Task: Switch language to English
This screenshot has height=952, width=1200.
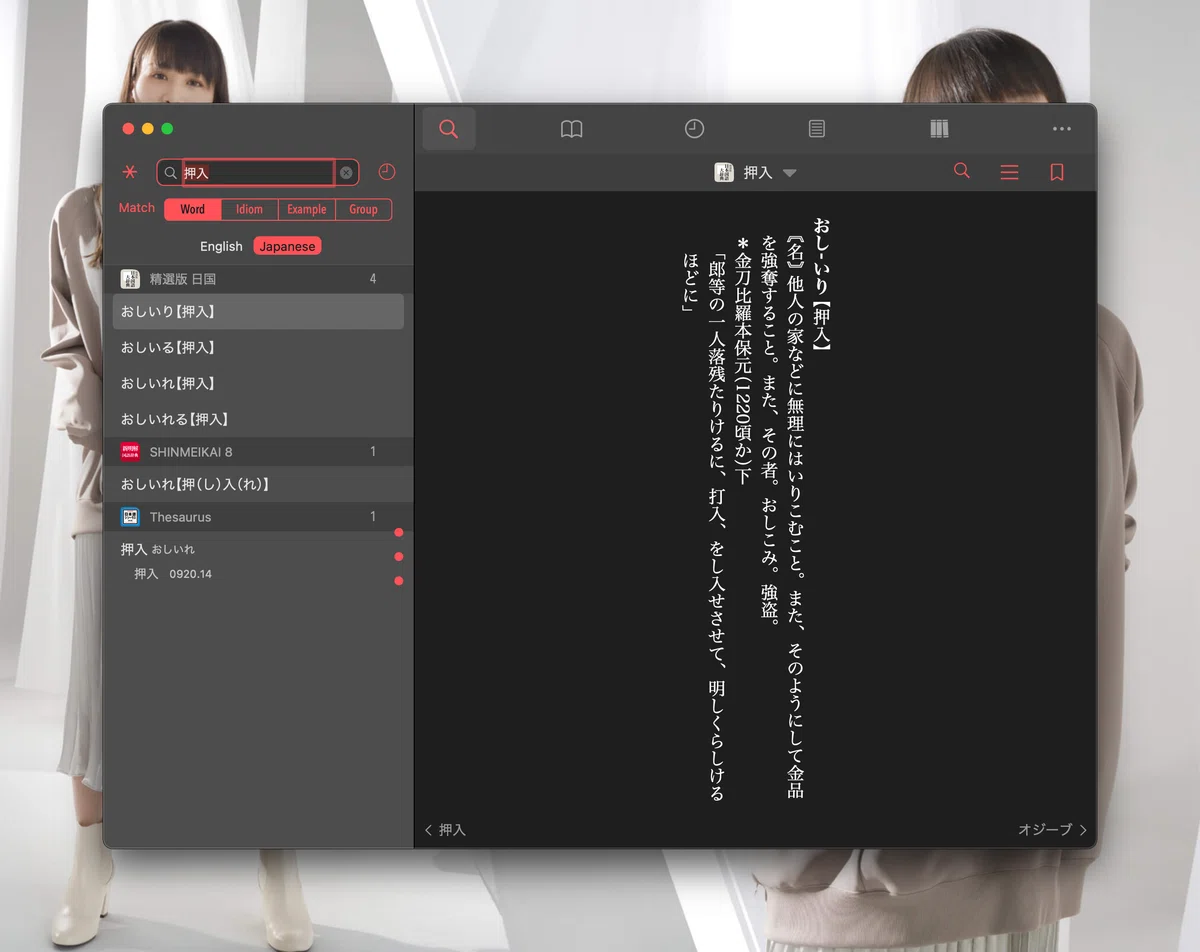Action: click(x=221, y=246)
